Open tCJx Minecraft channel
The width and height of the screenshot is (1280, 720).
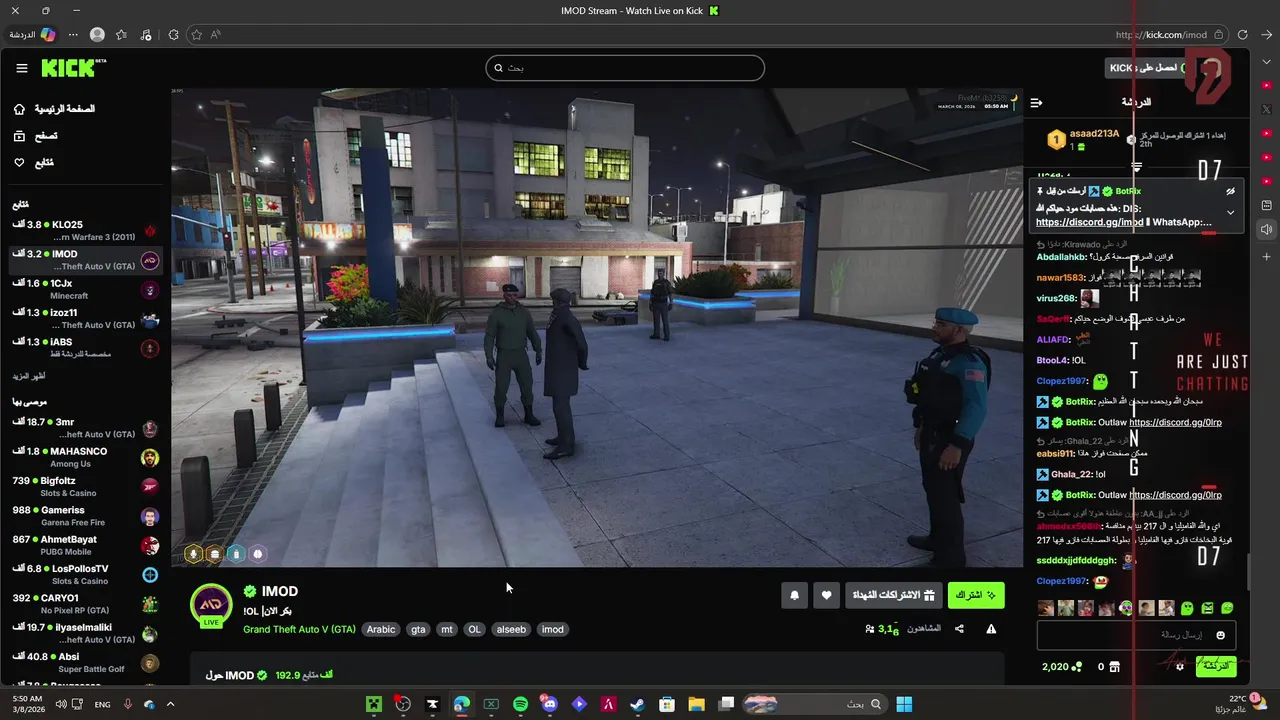pos(85,289)
